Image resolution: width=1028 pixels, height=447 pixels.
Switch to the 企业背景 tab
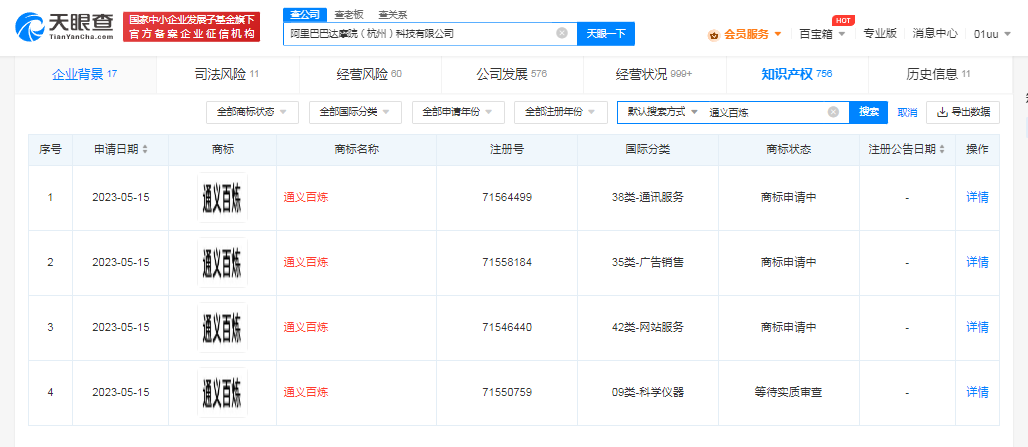[85, 74]
